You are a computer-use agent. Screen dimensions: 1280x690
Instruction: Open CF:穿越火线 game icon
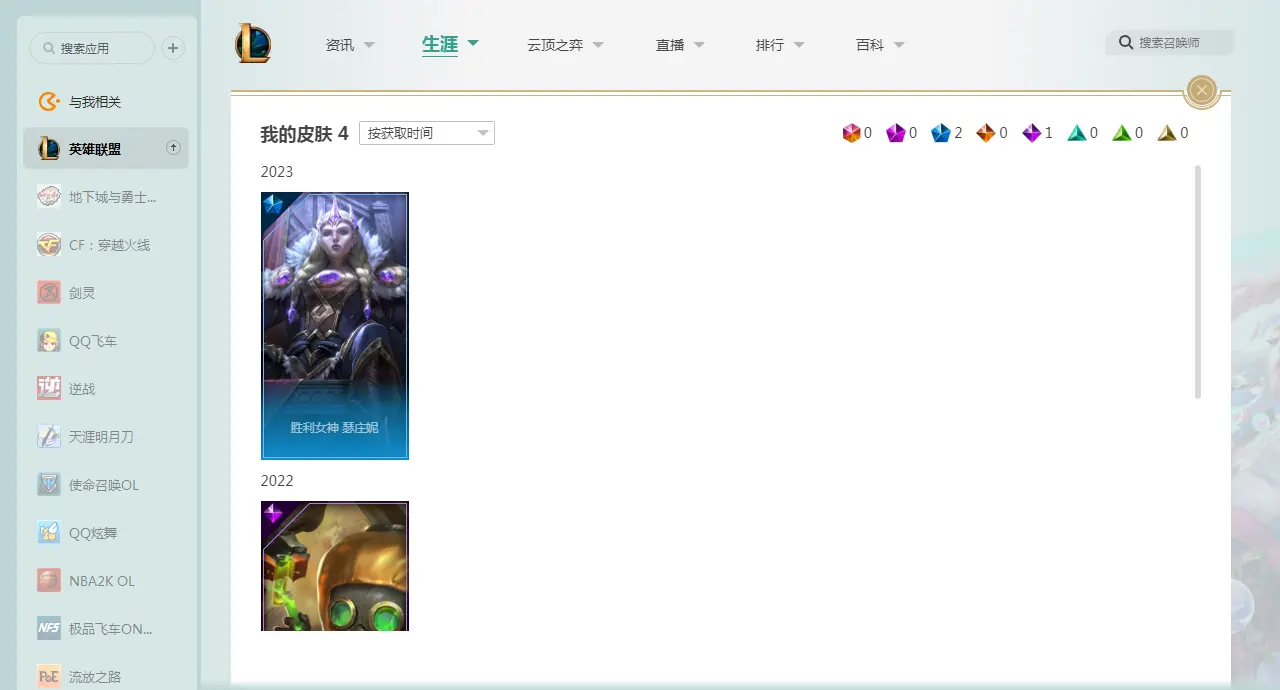tap(49, 245)
